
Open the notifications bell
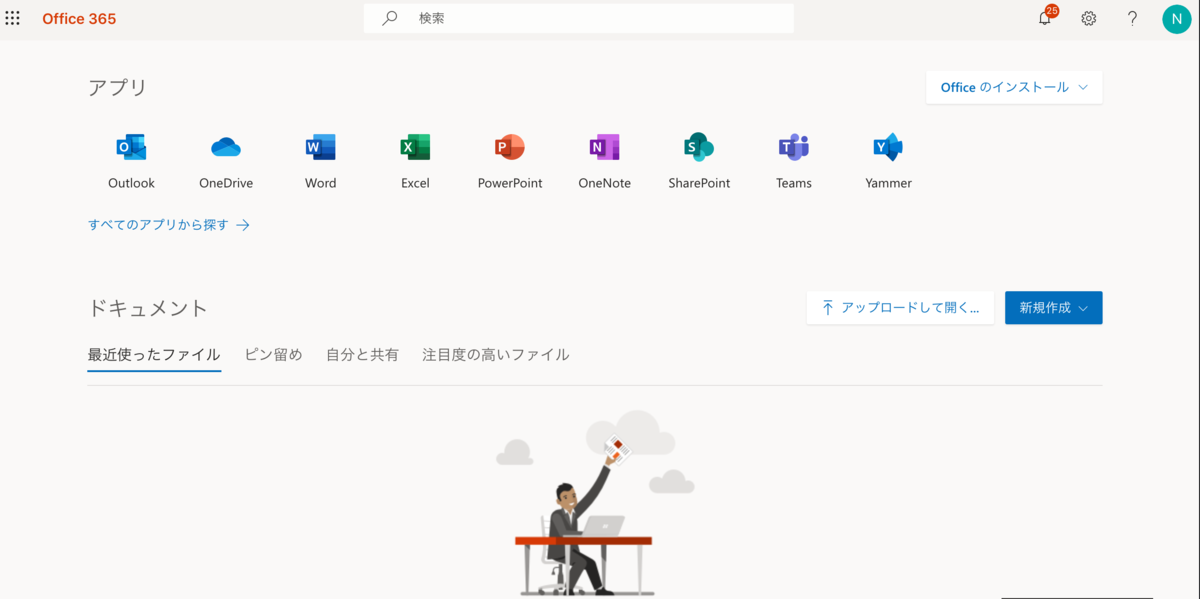[1045, 18]
